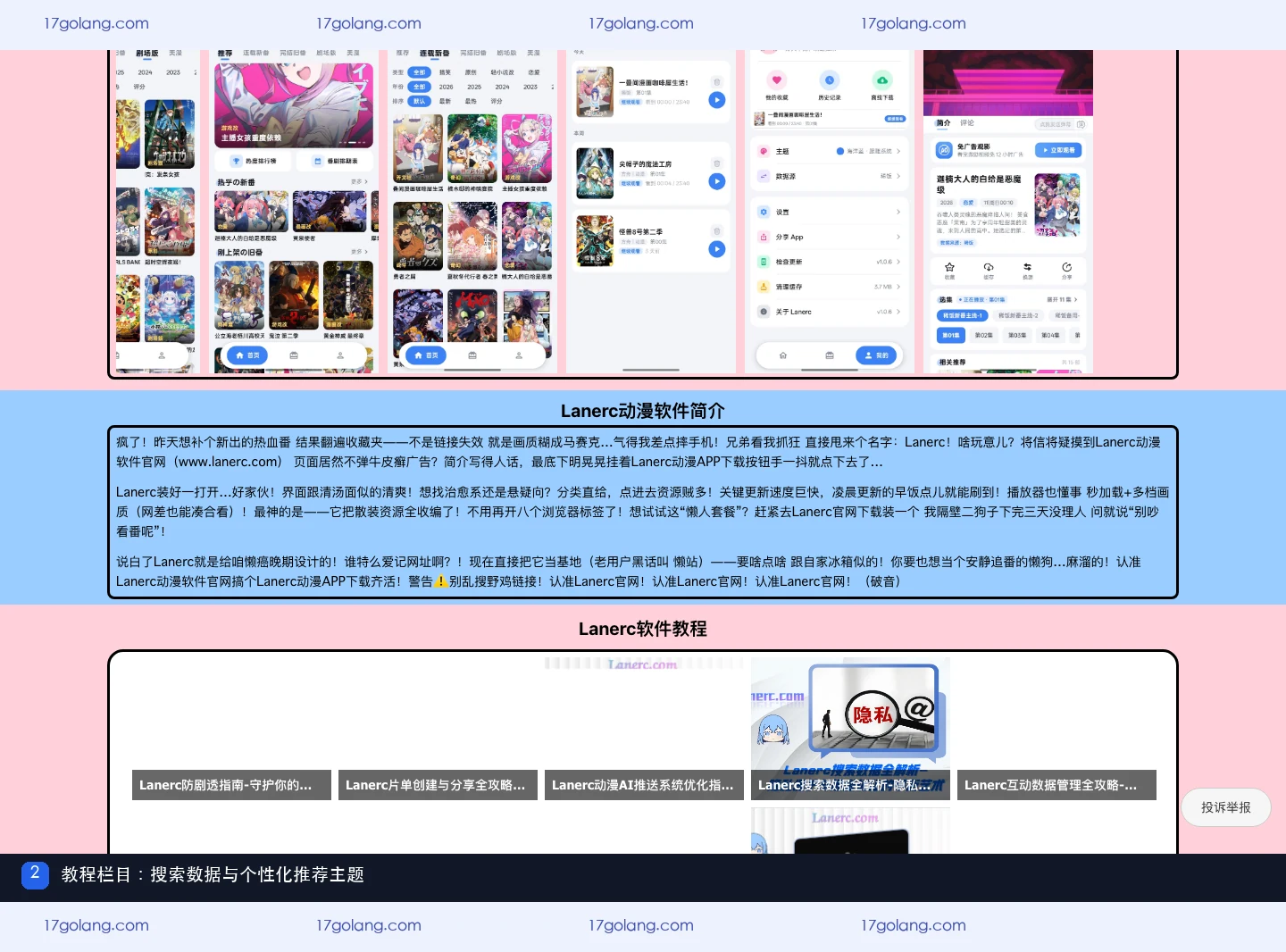Open Lanerc动漫AI推送系统优化指南 tutorial link
Viewport: 1286px width, 952px height.
(644, 785)
